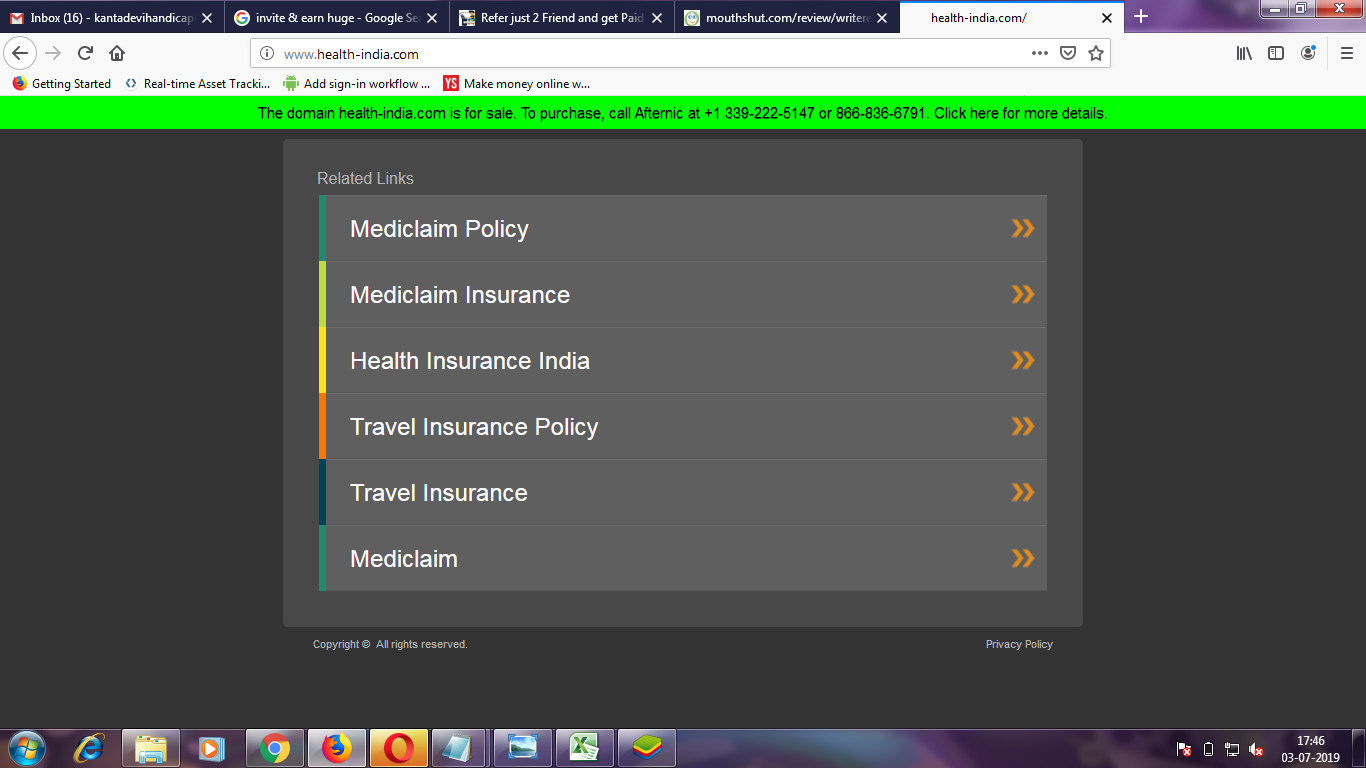
Task: Open the Health Insurance India link
Action: (469, 361)
